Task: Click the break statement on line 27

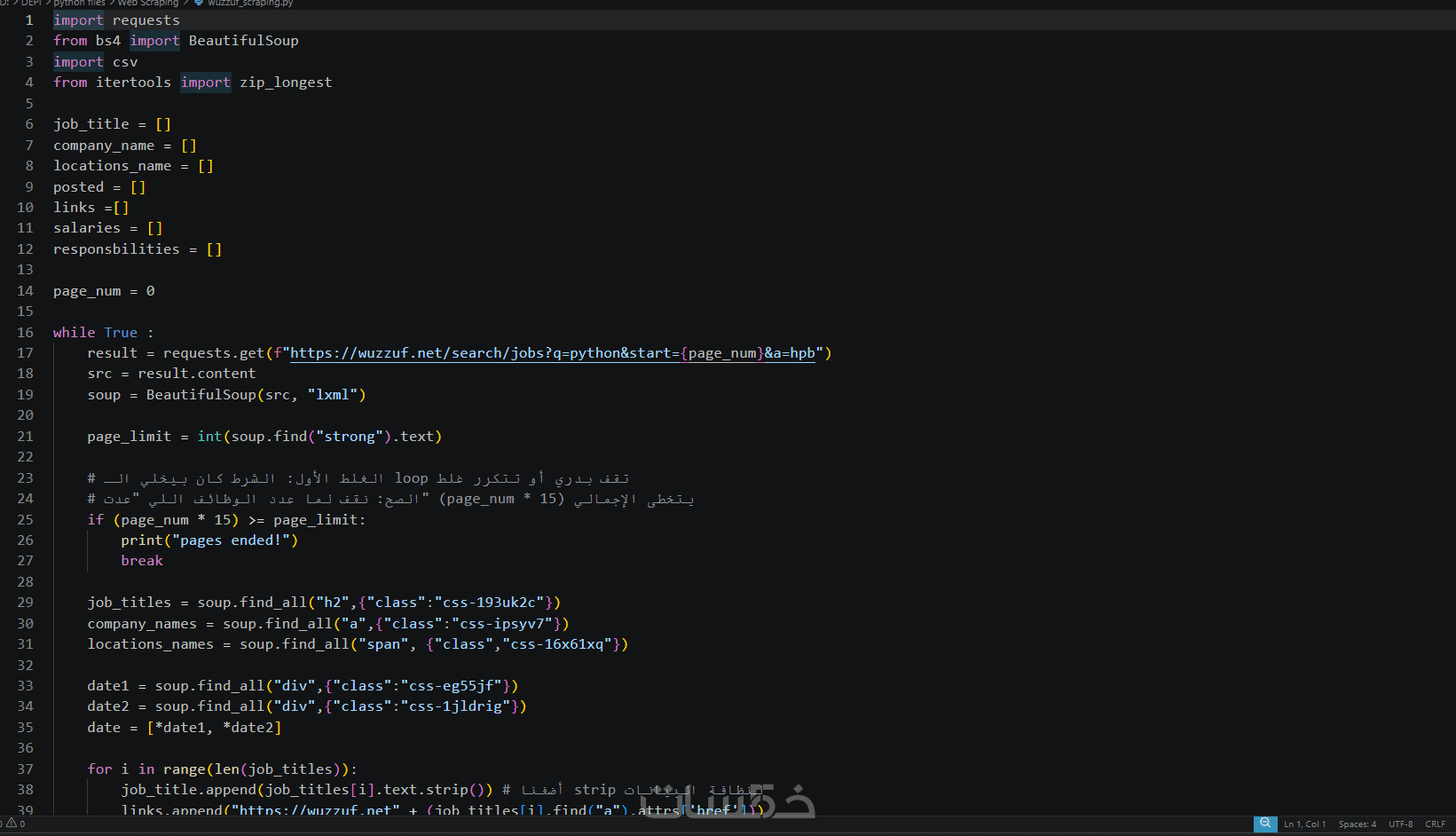Action: point(142,561)
